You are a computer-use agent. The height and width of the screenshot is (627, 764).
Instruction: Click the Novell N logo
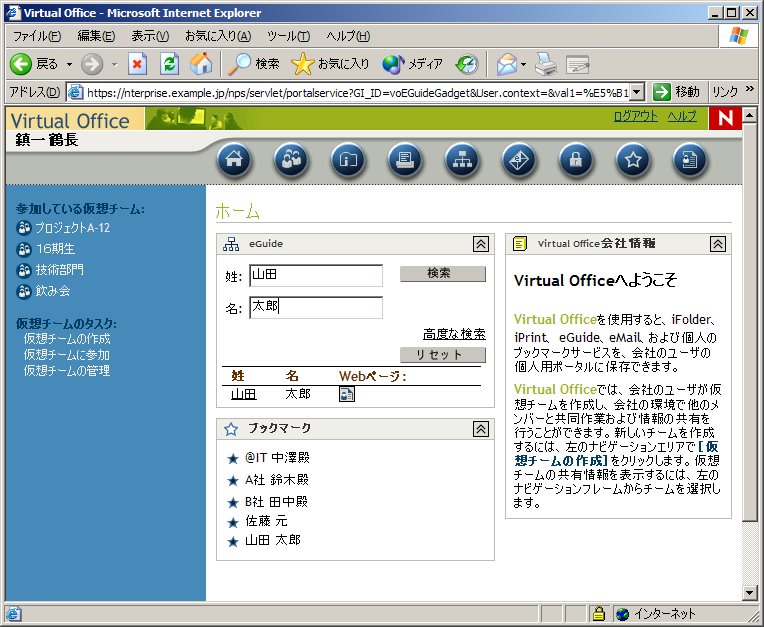pyautogui.click(x=725, y=118)
